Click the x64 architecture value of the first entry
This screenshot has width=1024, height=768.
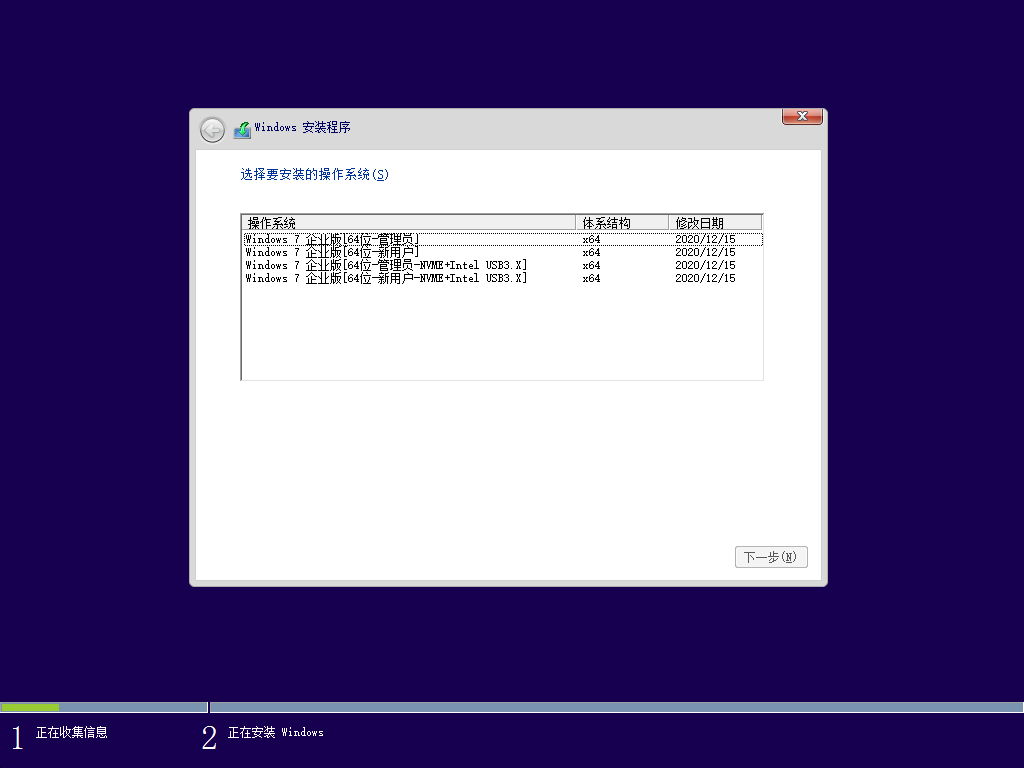click(x=590, y=239)
